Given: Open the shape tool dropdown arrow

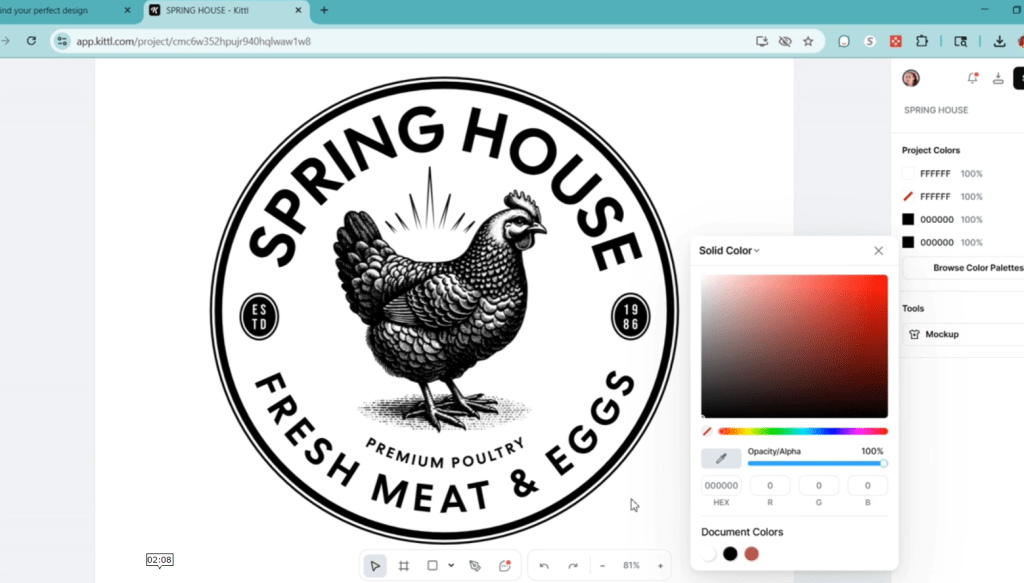Looking at the screenshot, I should click(451, 566).
